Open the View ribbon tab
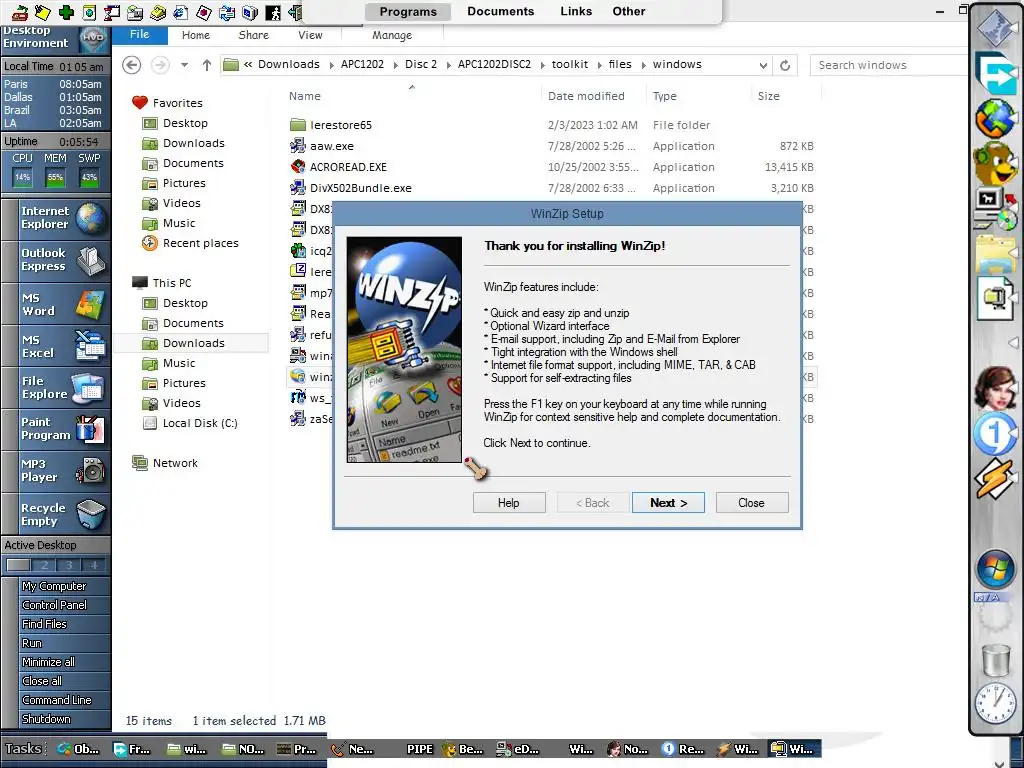1024x768 pixels. point(310,35)
